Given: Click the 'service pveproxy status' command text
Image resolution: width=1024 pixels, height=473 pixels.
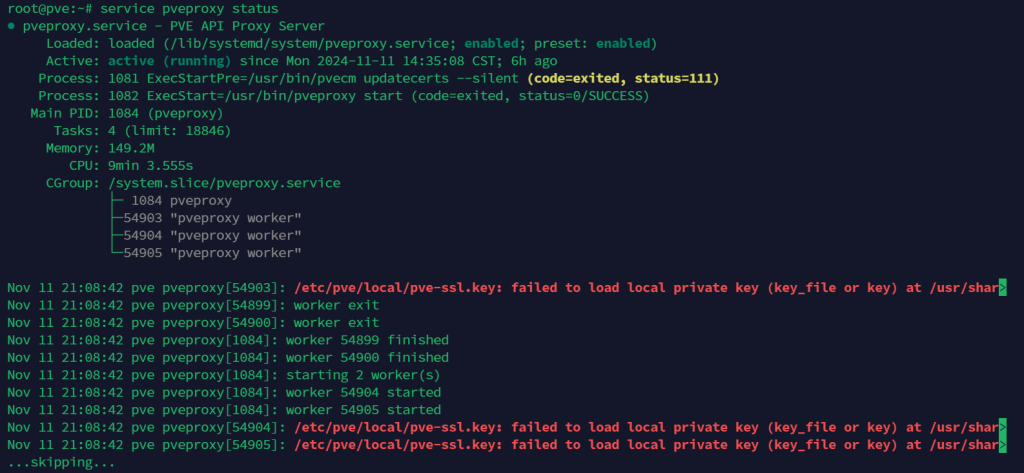Looking at the screenshot, I should point(189,9).
